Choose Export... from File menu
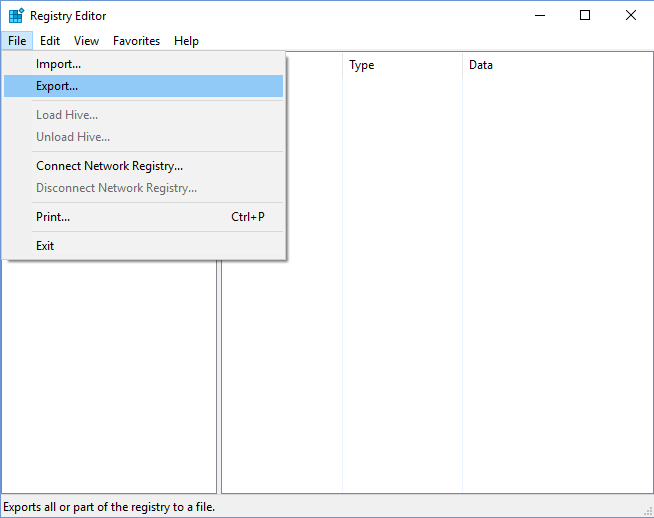654x518 pixels. [x=143, y=86]
